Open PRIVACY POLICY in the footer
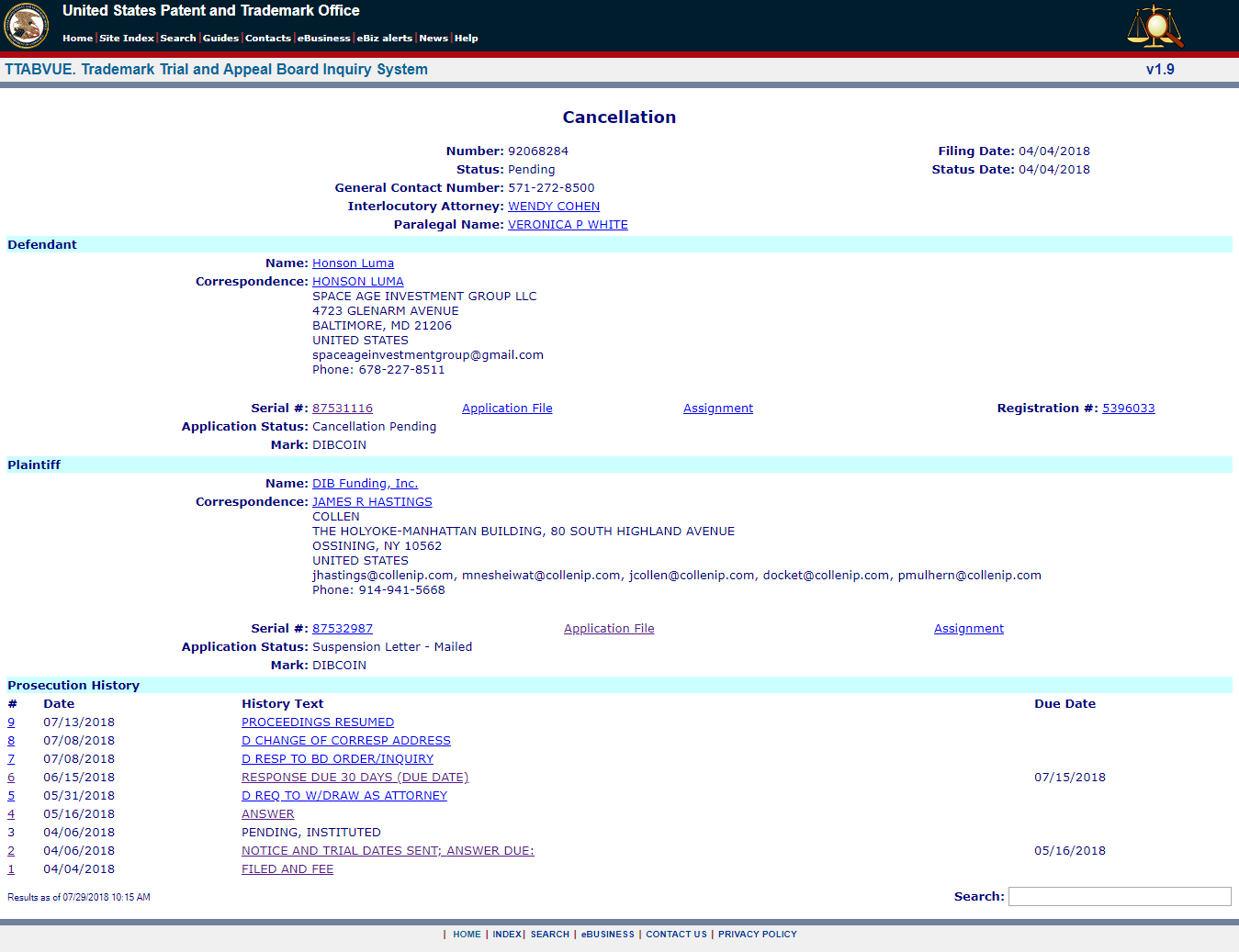The height and width of the screenshot is (952, 1239). [758, 935]
